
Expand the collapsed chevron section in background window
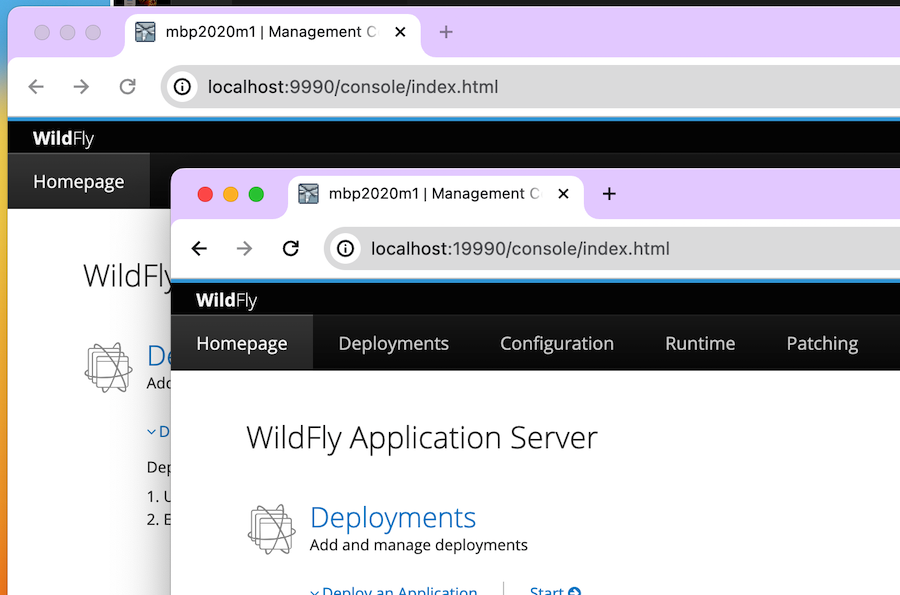coord(158,432)
